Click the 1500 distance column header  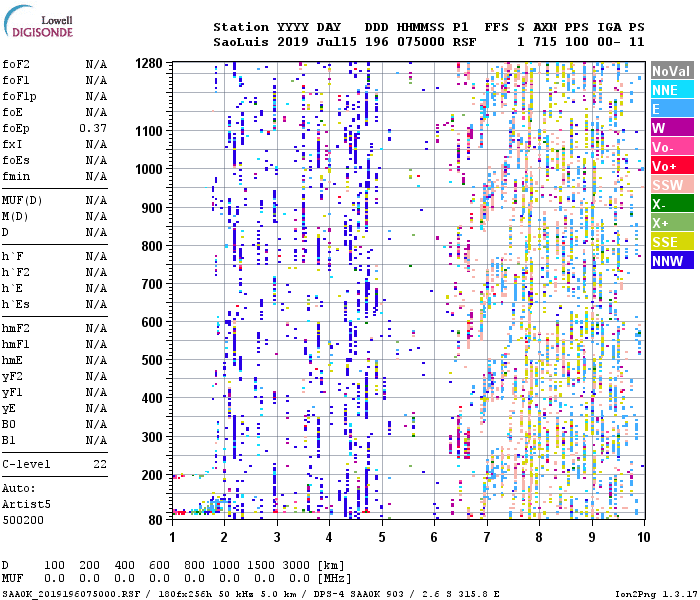point(261,565)
